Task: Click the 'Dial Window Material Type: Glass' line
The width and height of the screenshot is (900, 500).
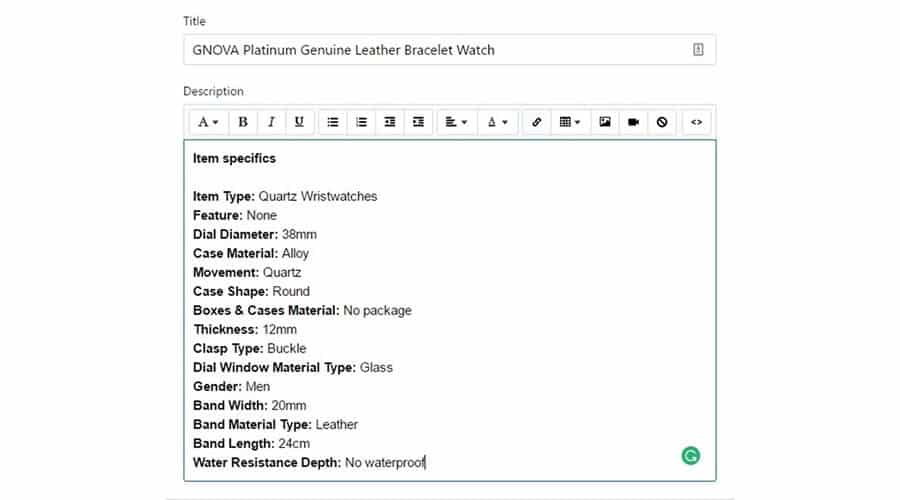Action: click(293, 367)
